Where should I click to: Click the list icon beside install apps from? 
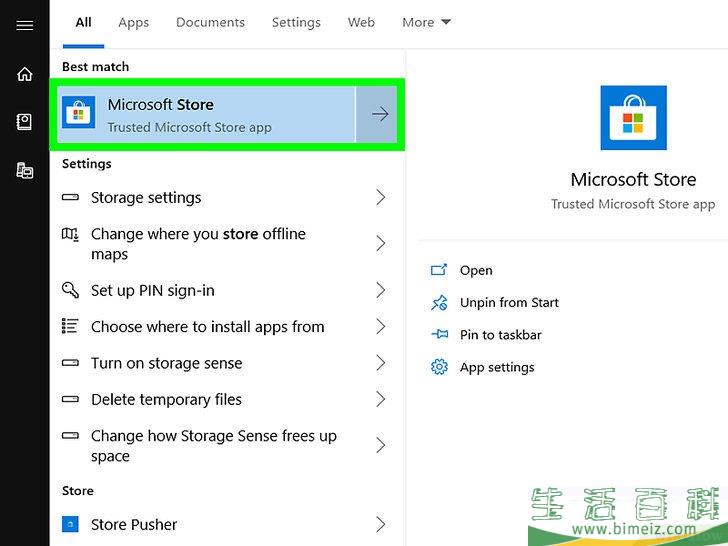click(70, 326)
